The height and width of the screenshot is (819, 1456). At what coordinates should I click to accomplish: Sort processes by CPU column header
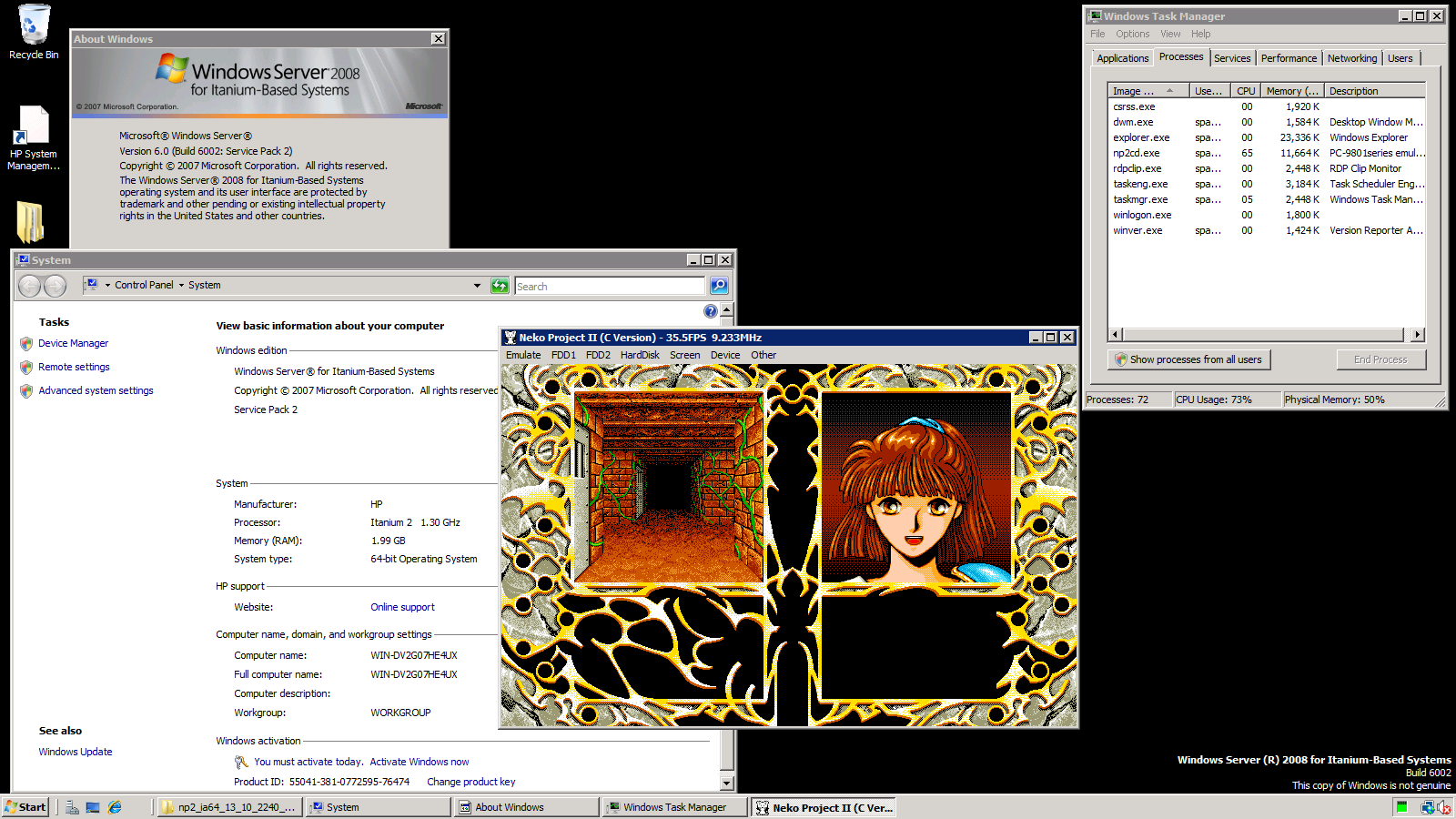tap(1246, 91)
